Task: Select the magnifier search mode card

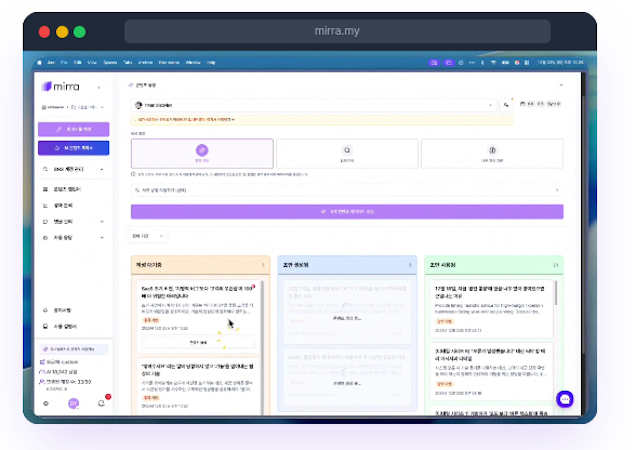Action: (x=347, y=153)
